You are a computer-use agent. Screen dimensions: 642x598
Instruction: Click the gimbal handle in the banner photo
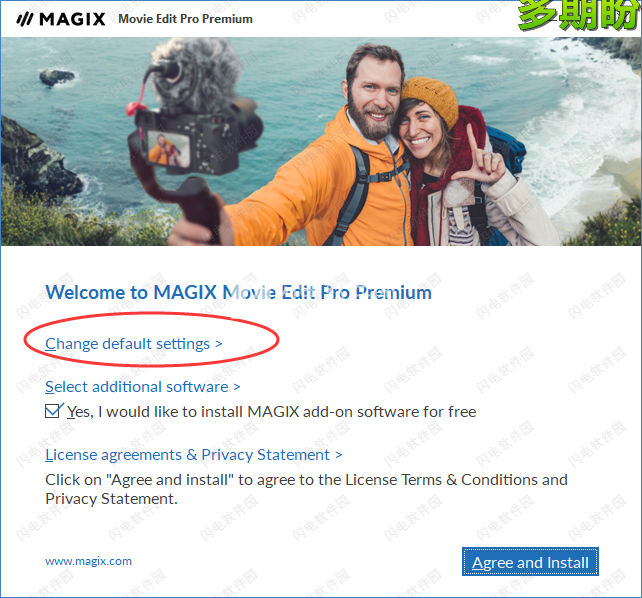click(199, 209)
